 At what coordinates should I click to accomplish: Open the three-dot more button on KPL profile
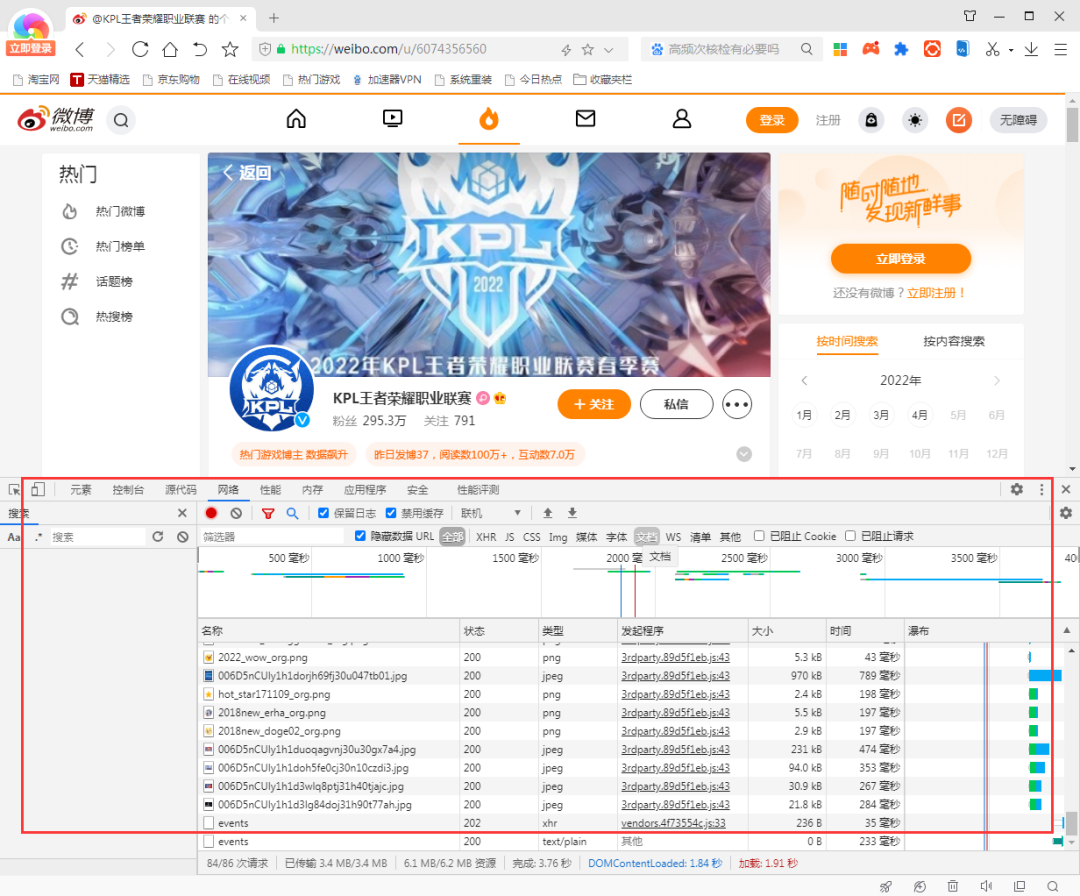click(737, 404)
